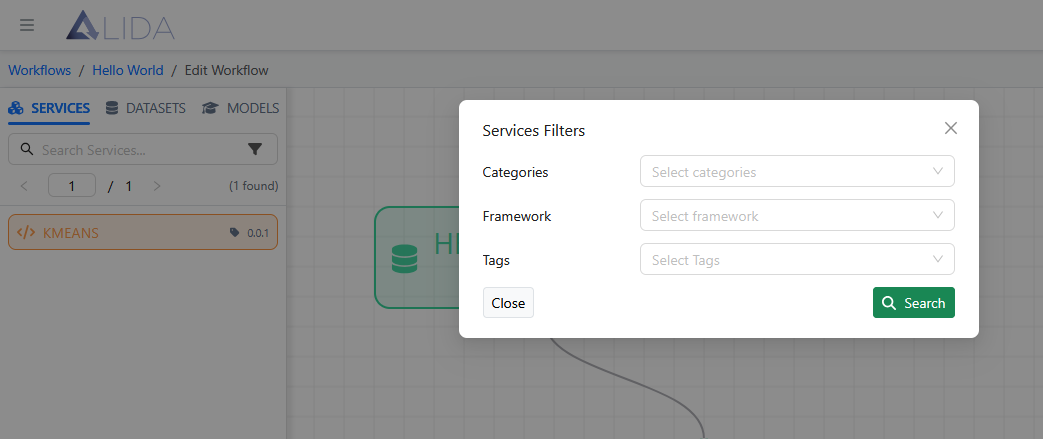Expand categories list via its chevron
The image size is (1043, 439).
[x=938, y=172]
